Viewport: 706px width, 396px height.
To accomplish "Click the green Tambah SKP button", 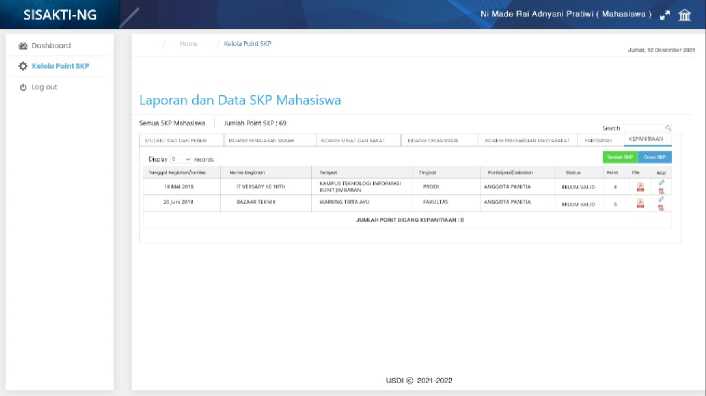I will pos(620,157).
